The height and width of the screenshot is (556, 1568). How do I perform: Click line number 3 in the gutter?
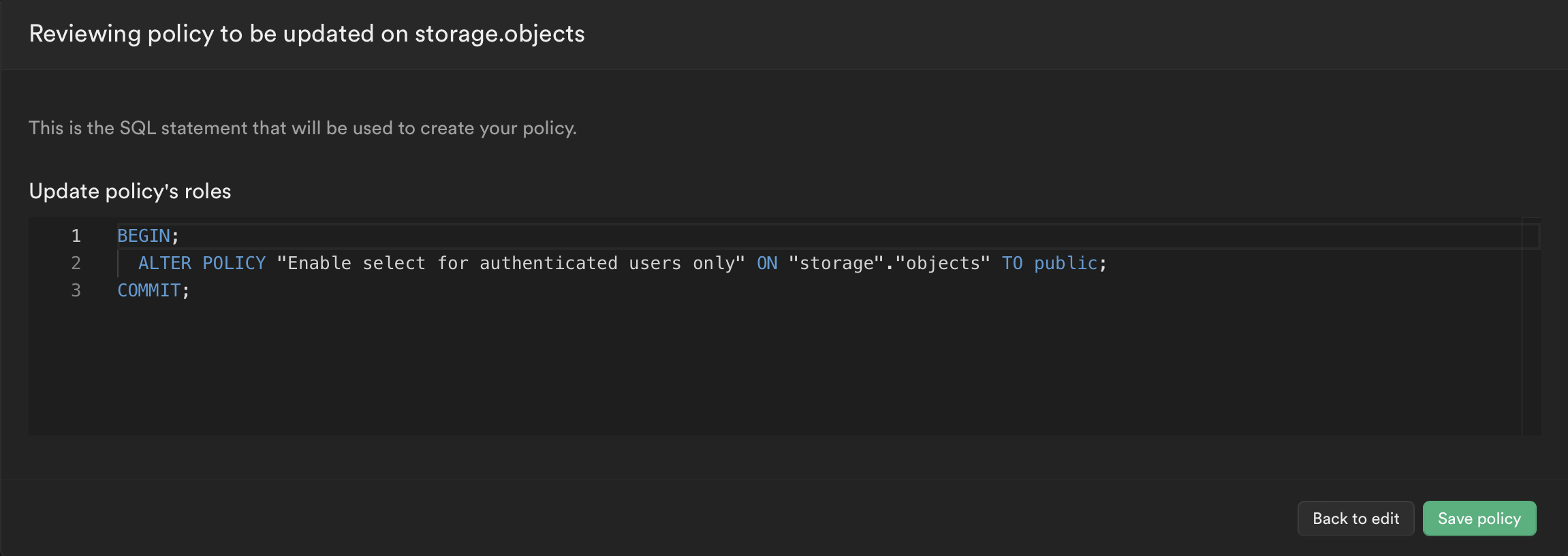76,290
